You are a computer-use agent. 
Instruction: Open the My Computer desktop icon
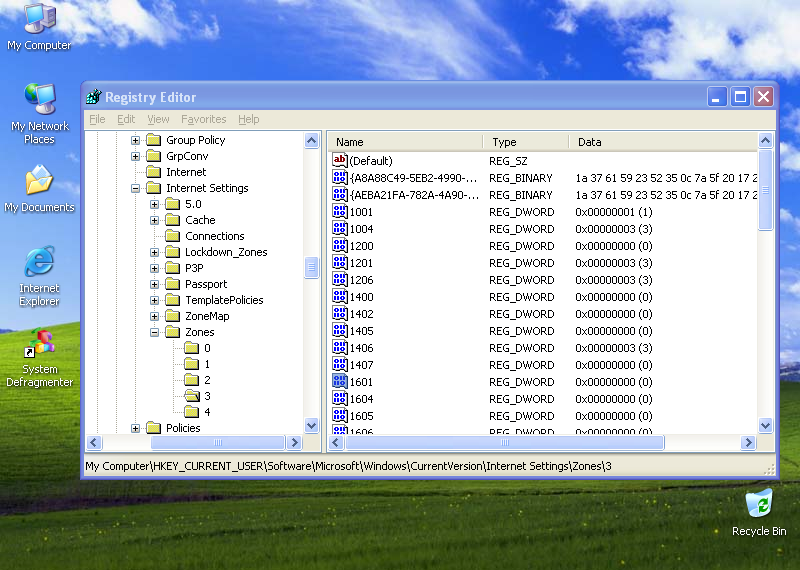pyautogui.click(x=39, y=27)
